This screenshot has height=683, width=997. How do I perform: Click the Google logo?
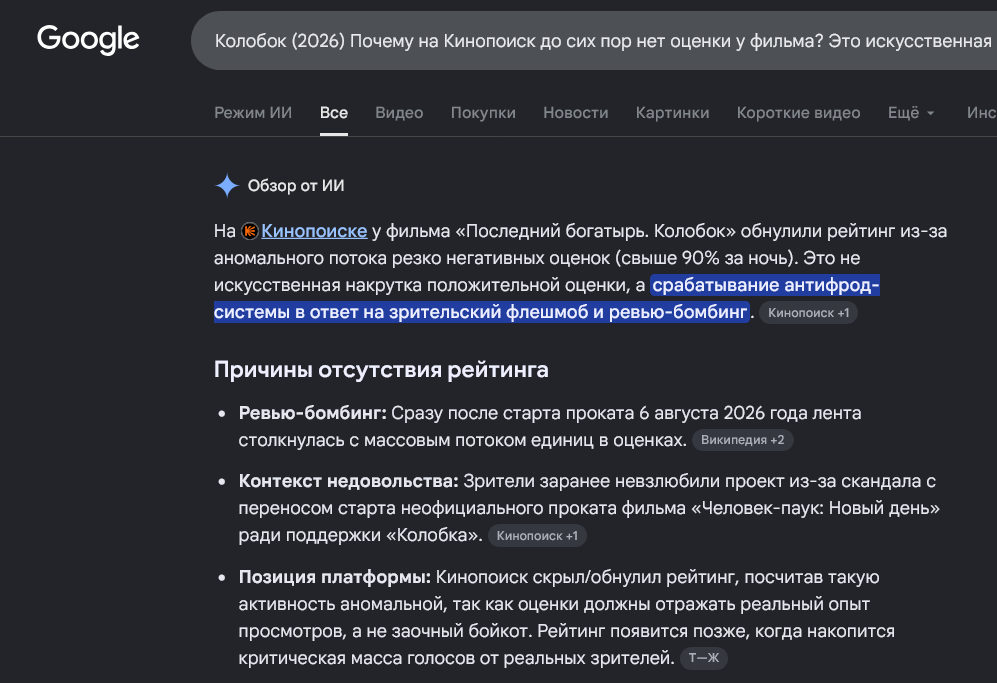pos(88,39)
